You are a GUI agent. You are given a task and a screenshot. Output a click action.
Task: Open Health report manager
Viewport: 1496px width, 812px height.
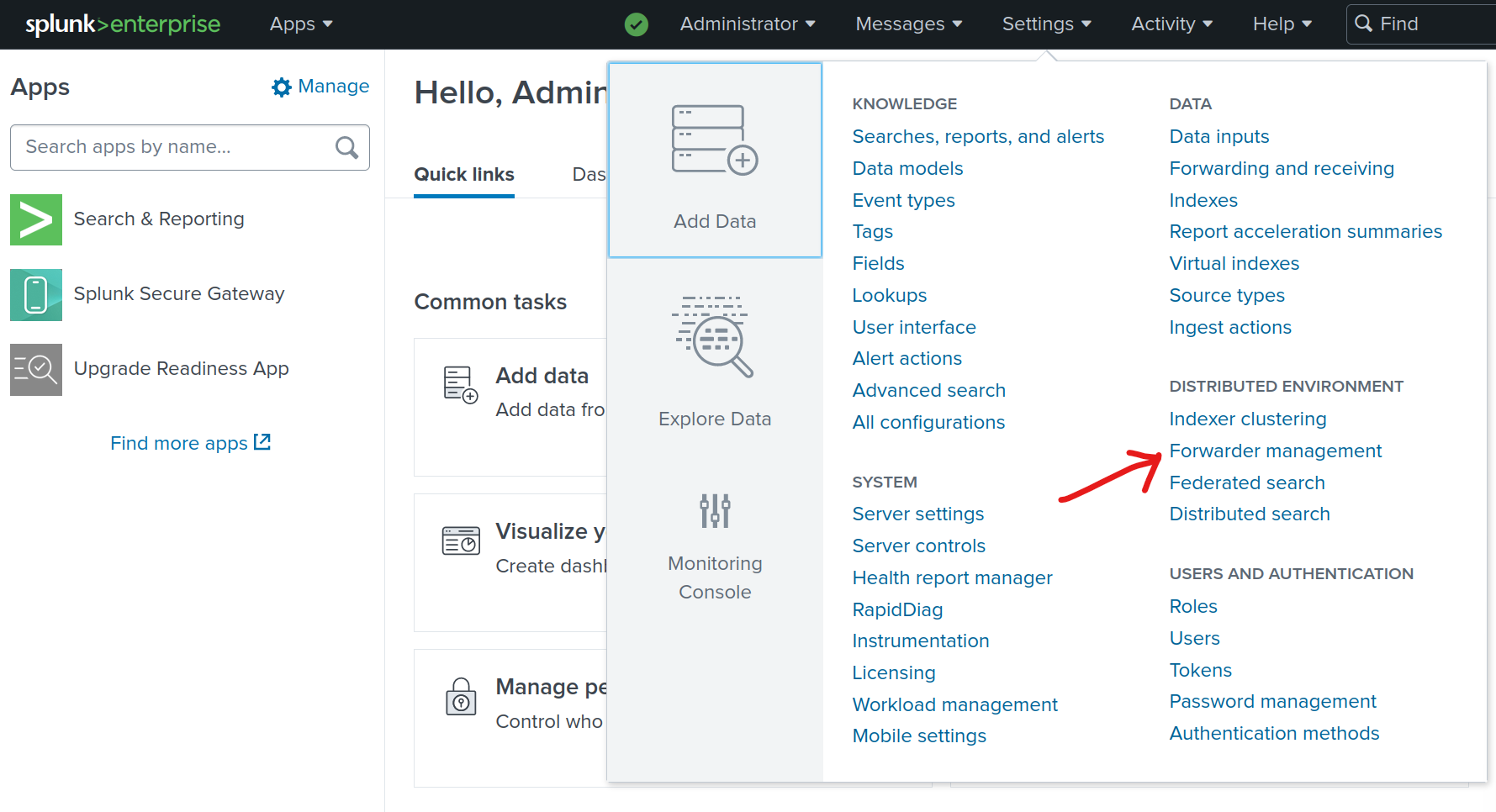(x=952, y=578)
